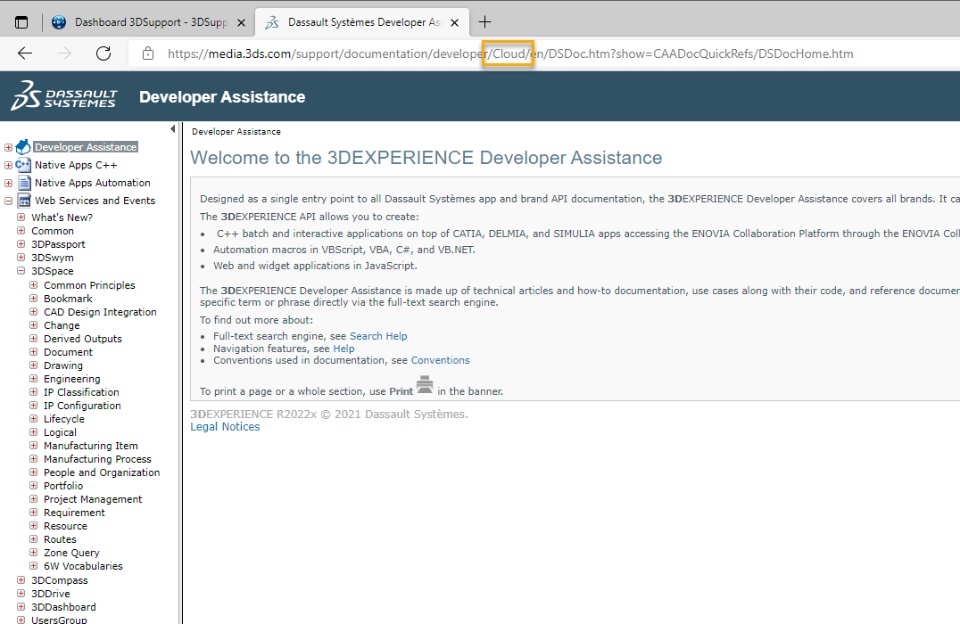Select Lifecycle in the tree
This screenshot has width=960, height=624.
[x=64, y=419]
